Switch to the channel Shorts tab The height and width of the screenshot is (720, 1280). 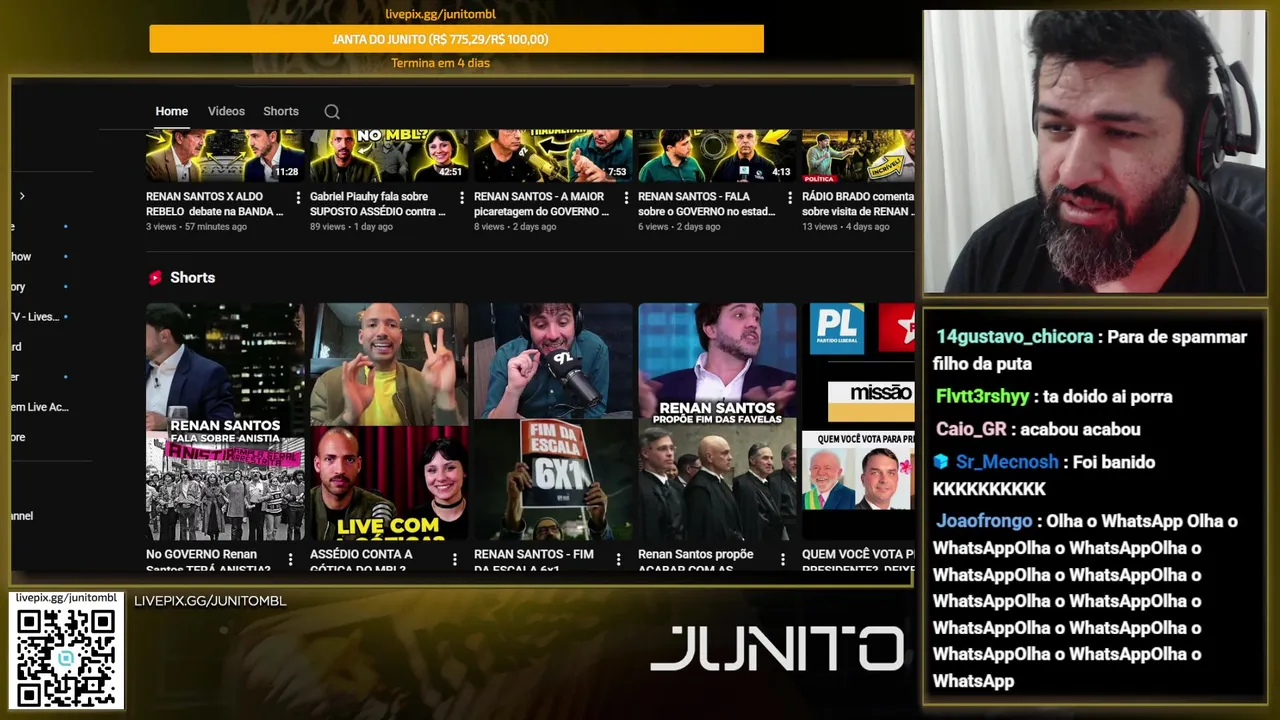point(281,111)
